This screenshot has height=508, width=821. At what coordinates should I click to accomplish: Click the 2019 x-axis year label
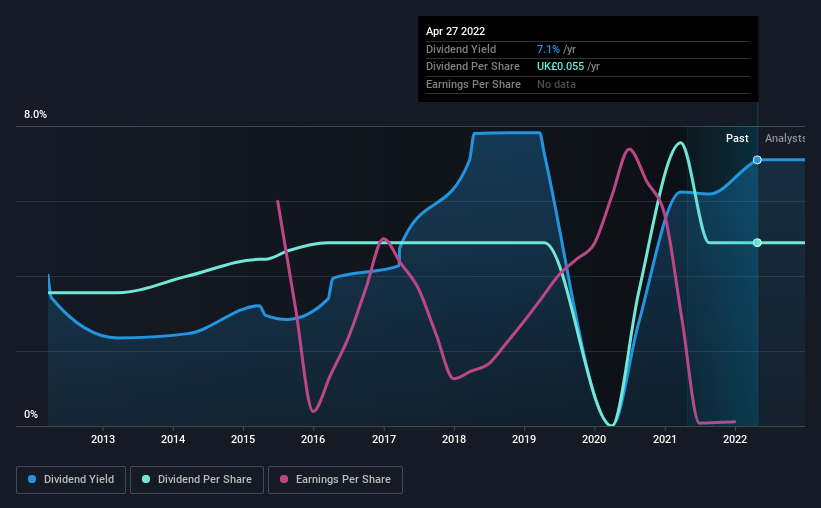pyautogui.click(x=524, y=439)
